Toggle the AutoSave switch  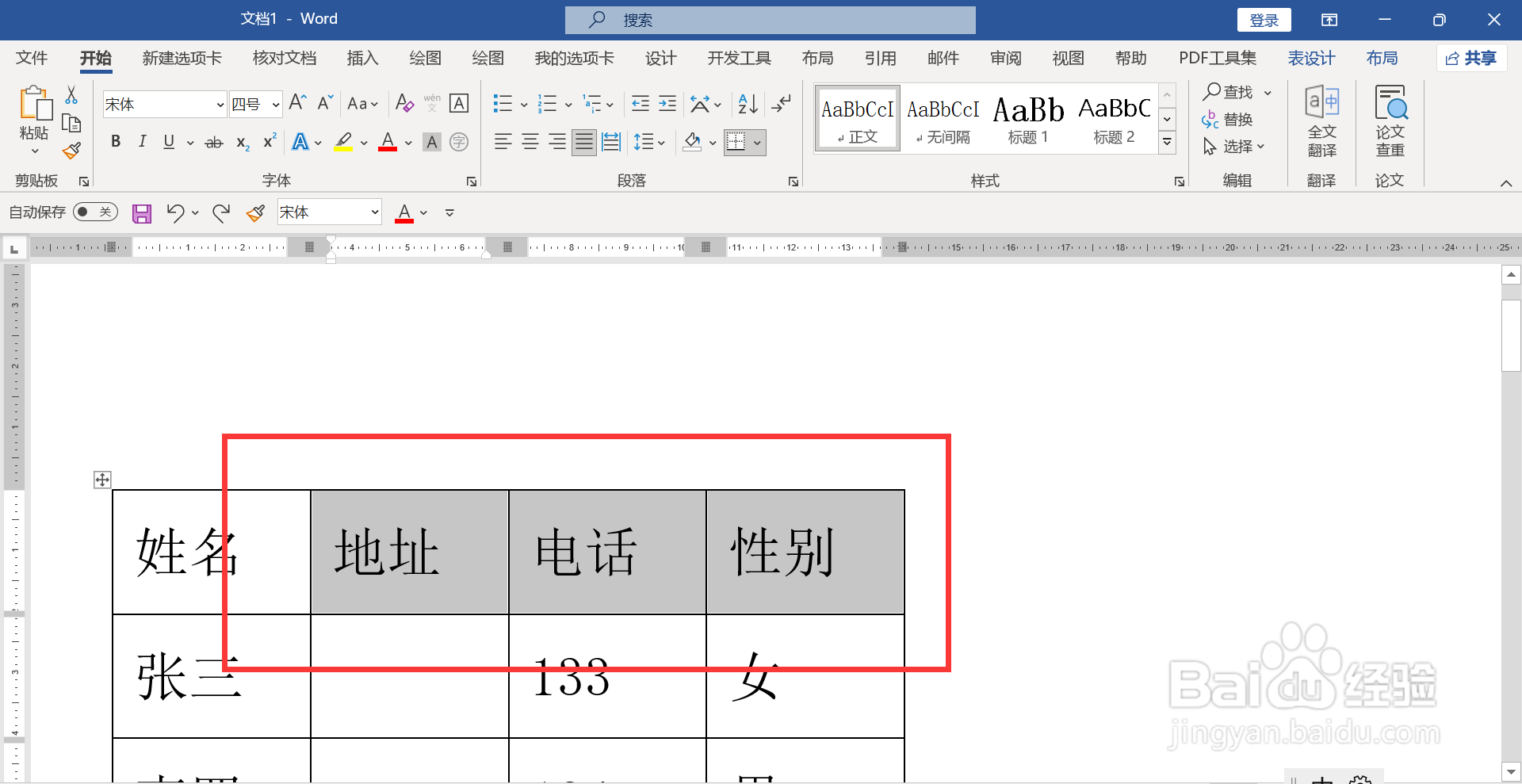point(95,212)
